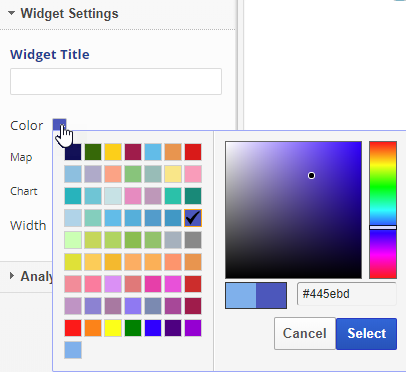Pick the dark navy swatch in top row

coord(73,152)
